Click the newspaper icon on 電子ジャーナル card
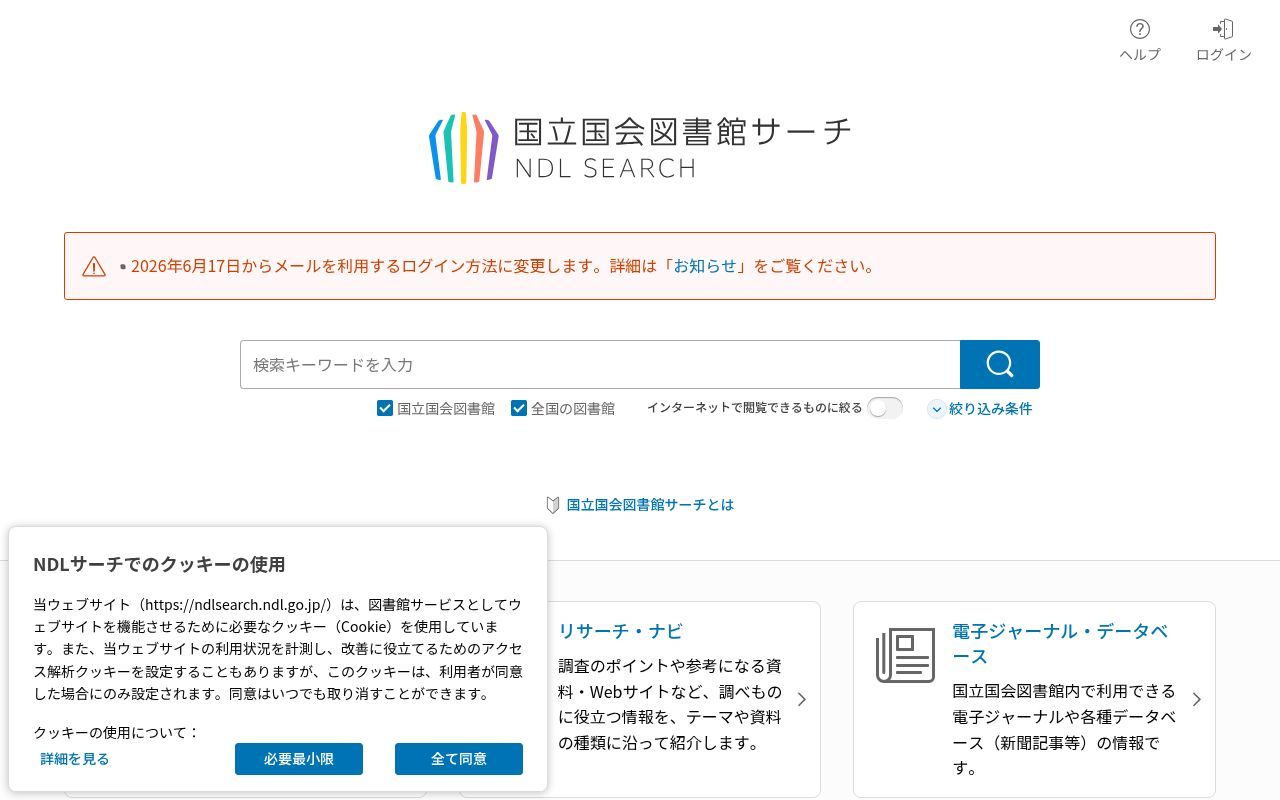Viewport: 1280px width, 800px height. [905, 656]
